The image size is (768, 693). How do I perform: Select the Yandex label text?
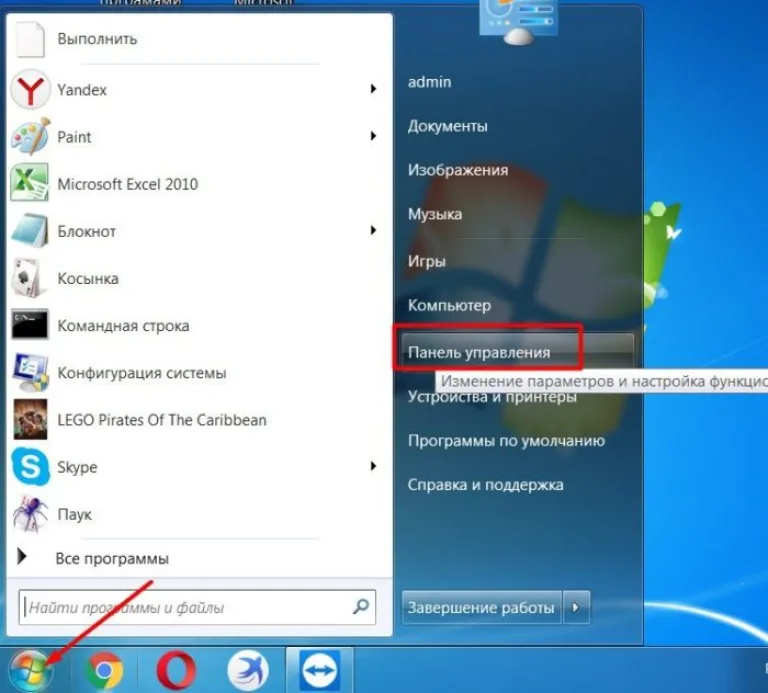point(82,90)
